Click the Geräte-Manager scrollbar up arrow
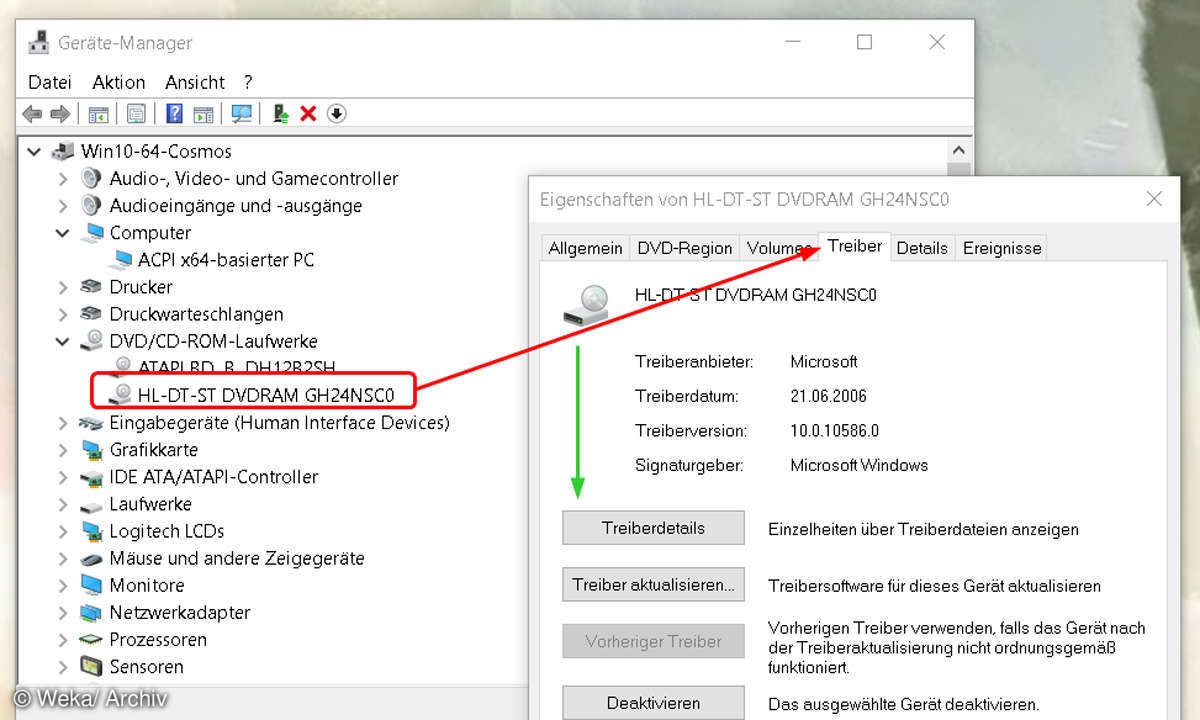The width and height of the screenshot is (1200, 720). point(959,151)
